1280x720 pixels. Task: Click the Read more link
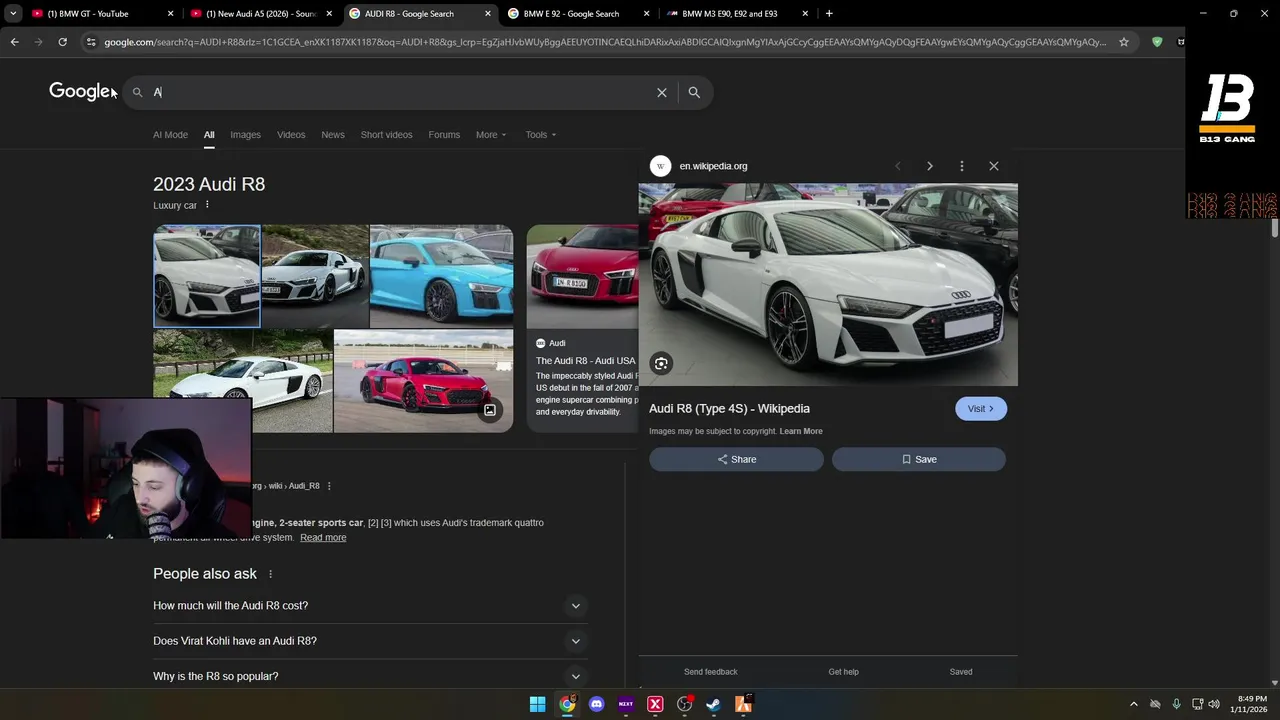pyautogui.click(x=323, y=537)
